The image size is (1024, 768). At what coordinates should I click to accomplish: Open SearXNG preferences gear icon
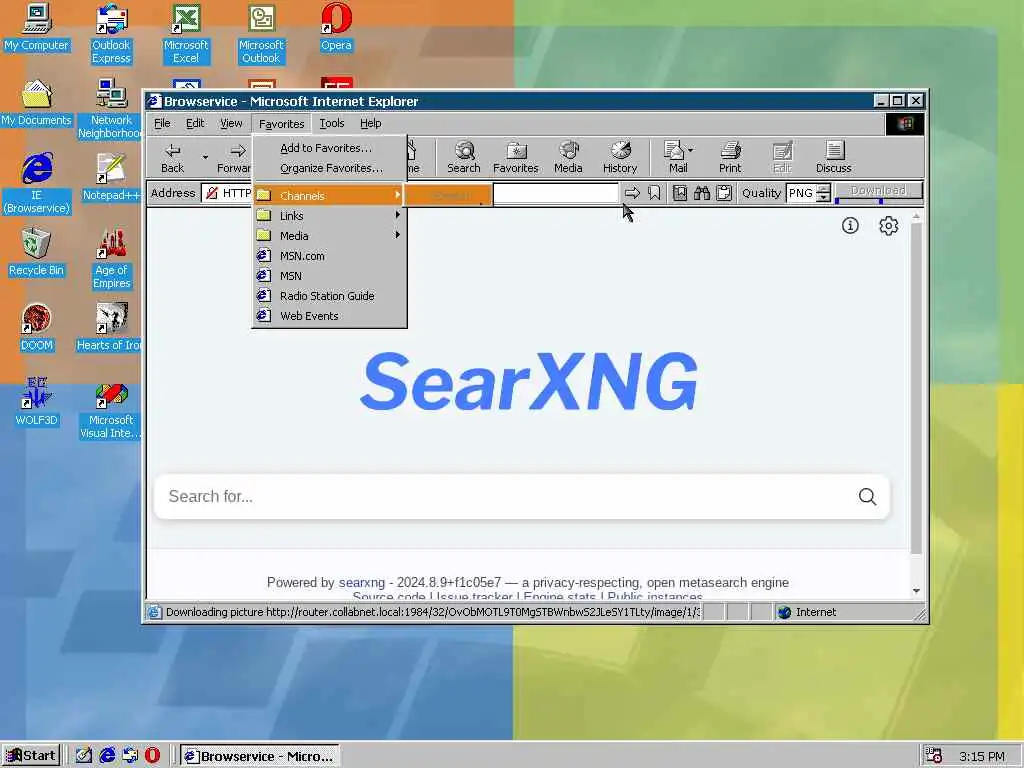[x=888, y=226]
